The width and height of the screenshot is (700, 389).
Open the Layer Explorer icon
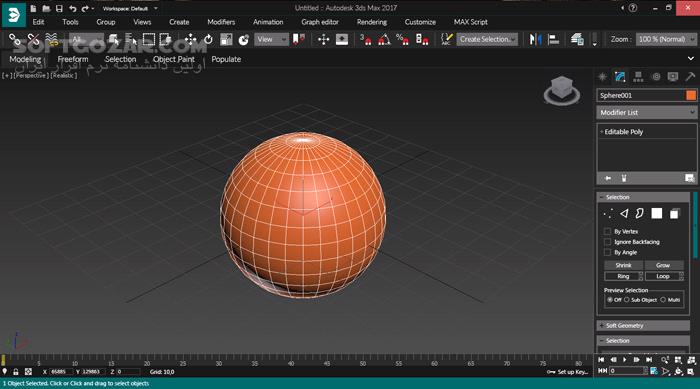pyautogui.click(x=577, y=39)
